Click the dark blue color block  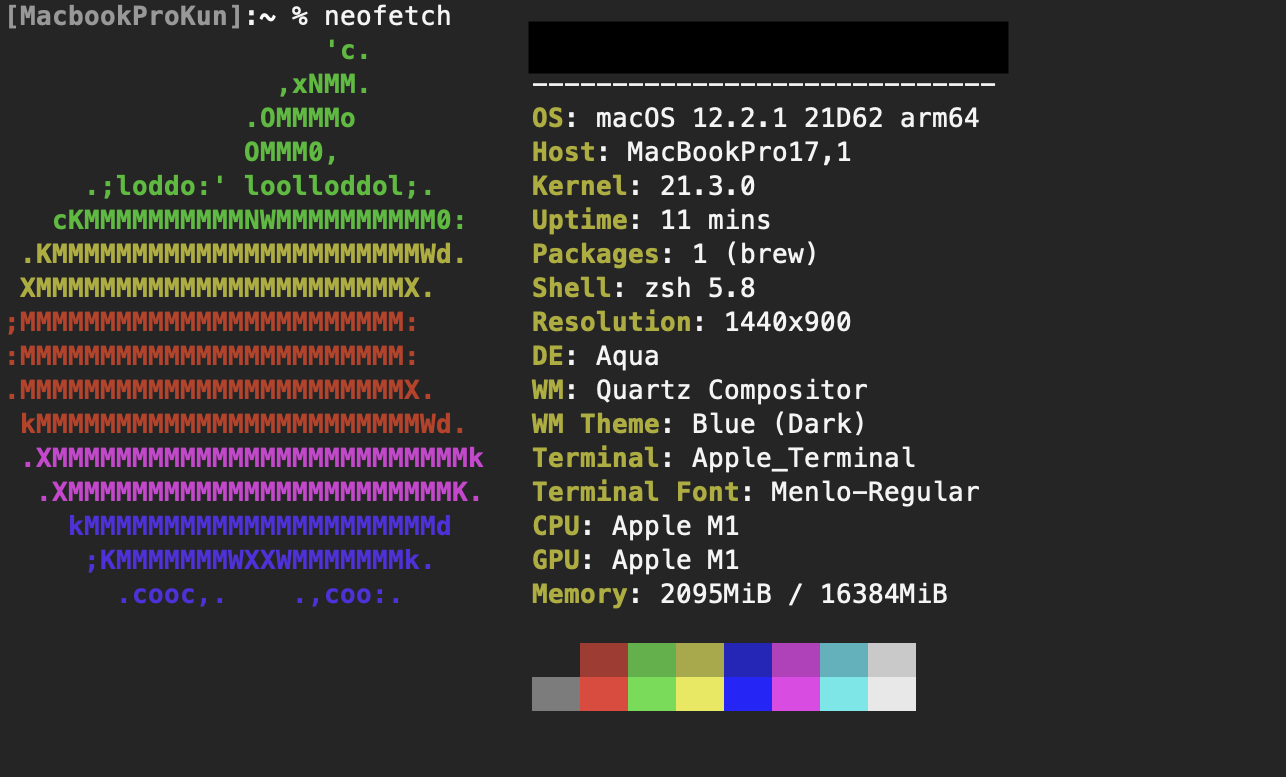point(748,660)
